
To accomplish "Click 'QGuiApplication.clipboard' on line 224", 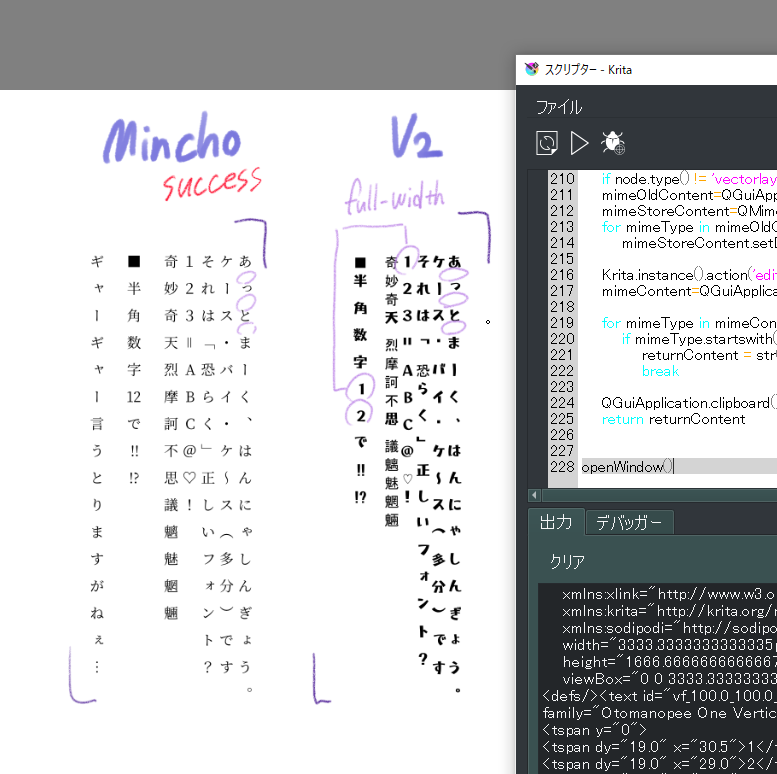I will [685, 403].
